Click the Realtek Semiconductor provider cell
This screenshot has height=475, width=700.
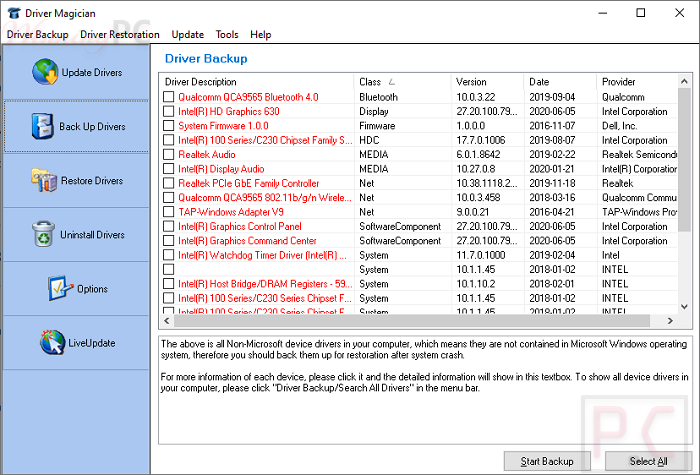639,154
